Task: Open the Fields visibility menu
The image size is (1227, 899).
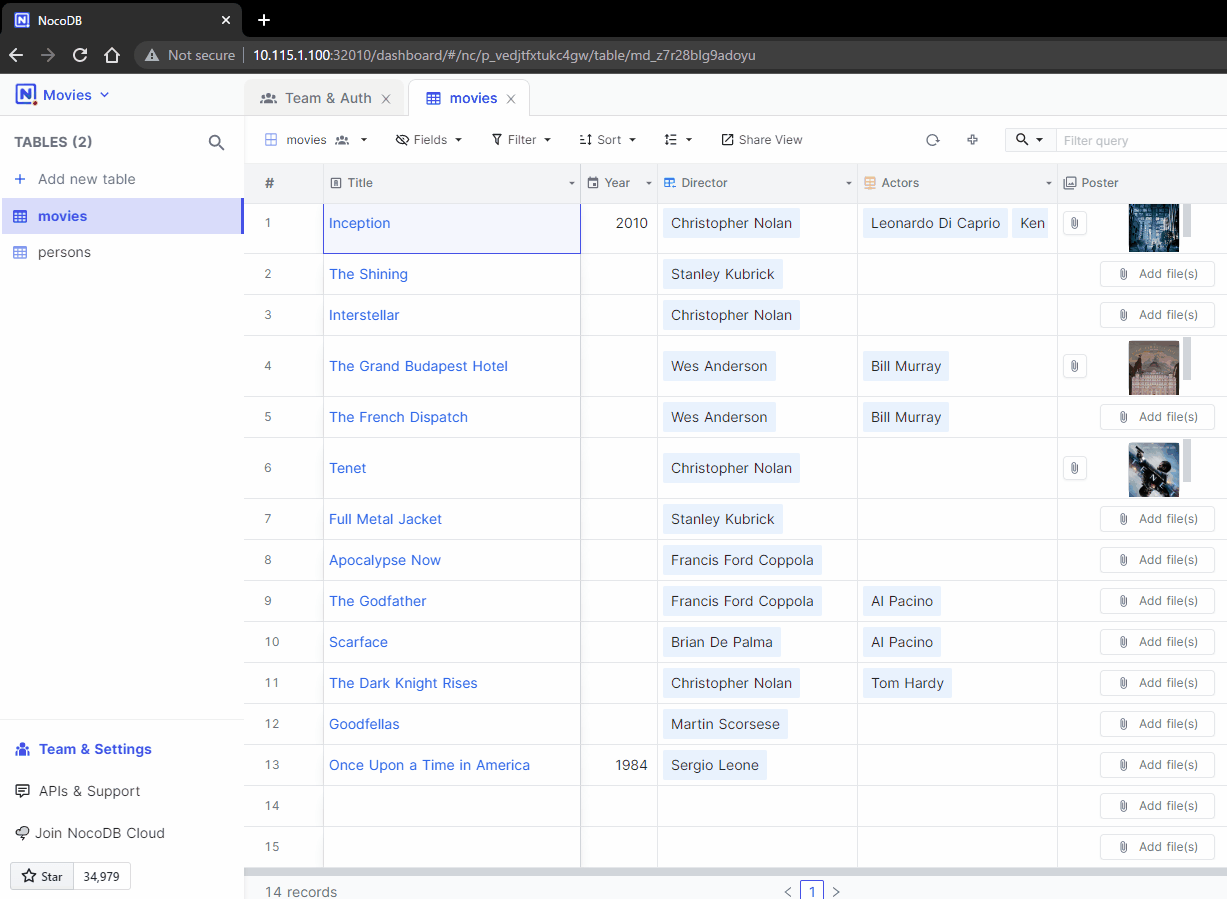Action: 428,139
